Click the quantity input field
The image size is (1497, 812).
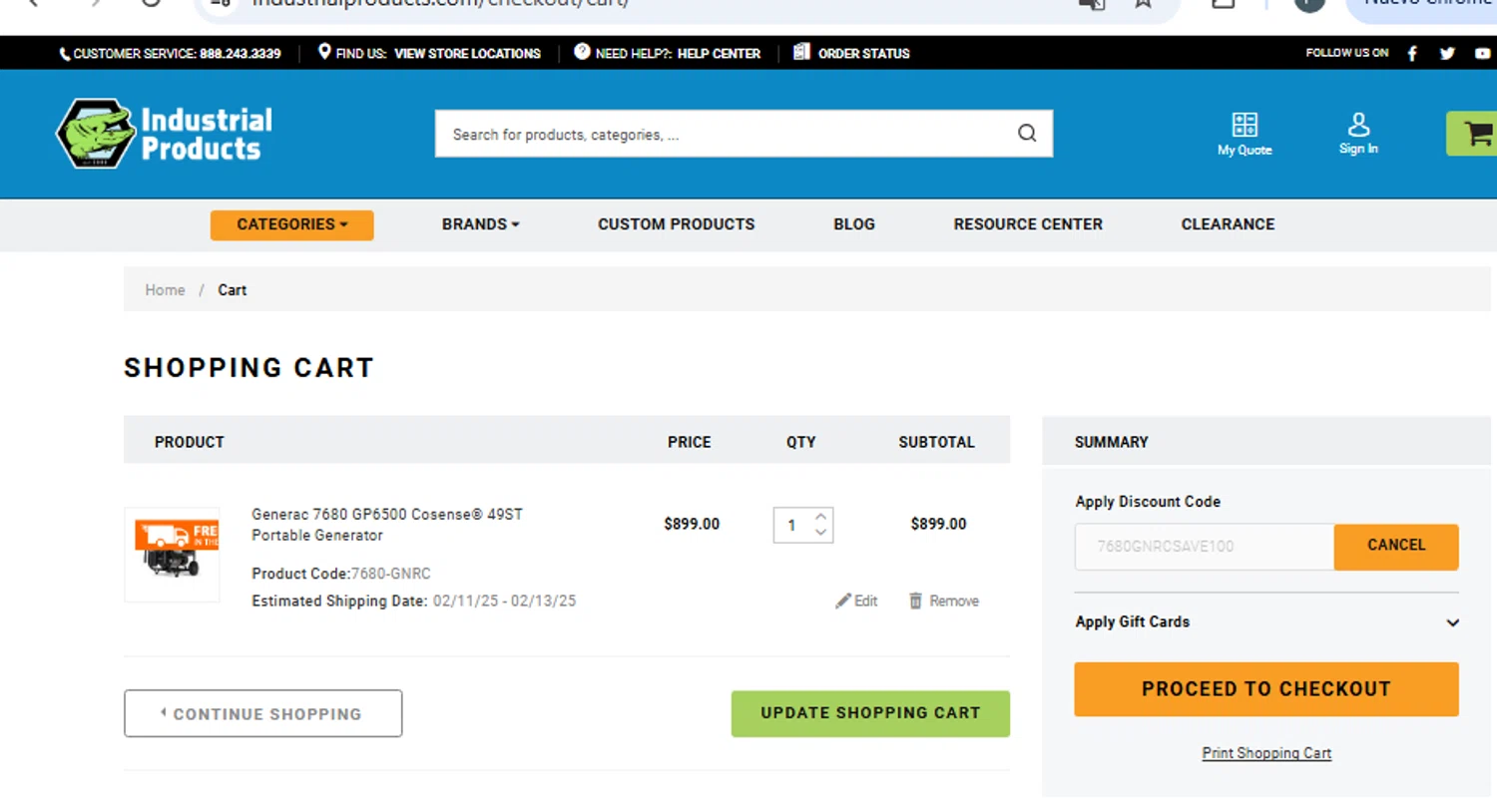point(793,525)
